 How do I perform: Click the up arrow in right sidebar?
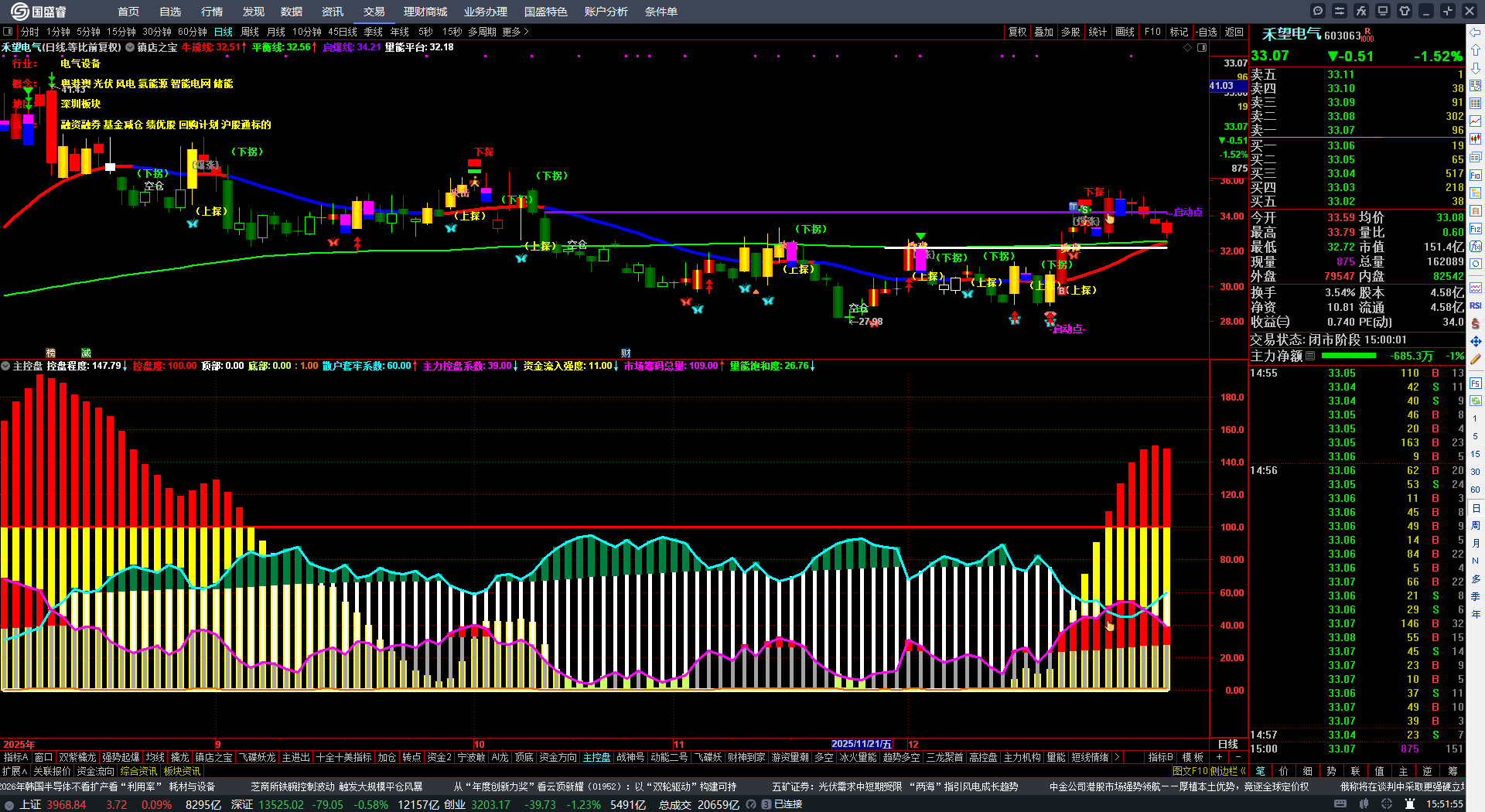tap(1476, 50)
